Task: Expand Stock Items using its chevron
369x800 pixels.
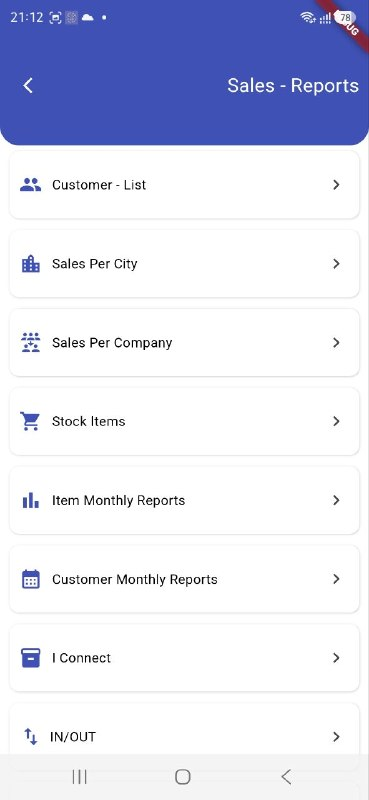Action: click(x=336, y=421)
